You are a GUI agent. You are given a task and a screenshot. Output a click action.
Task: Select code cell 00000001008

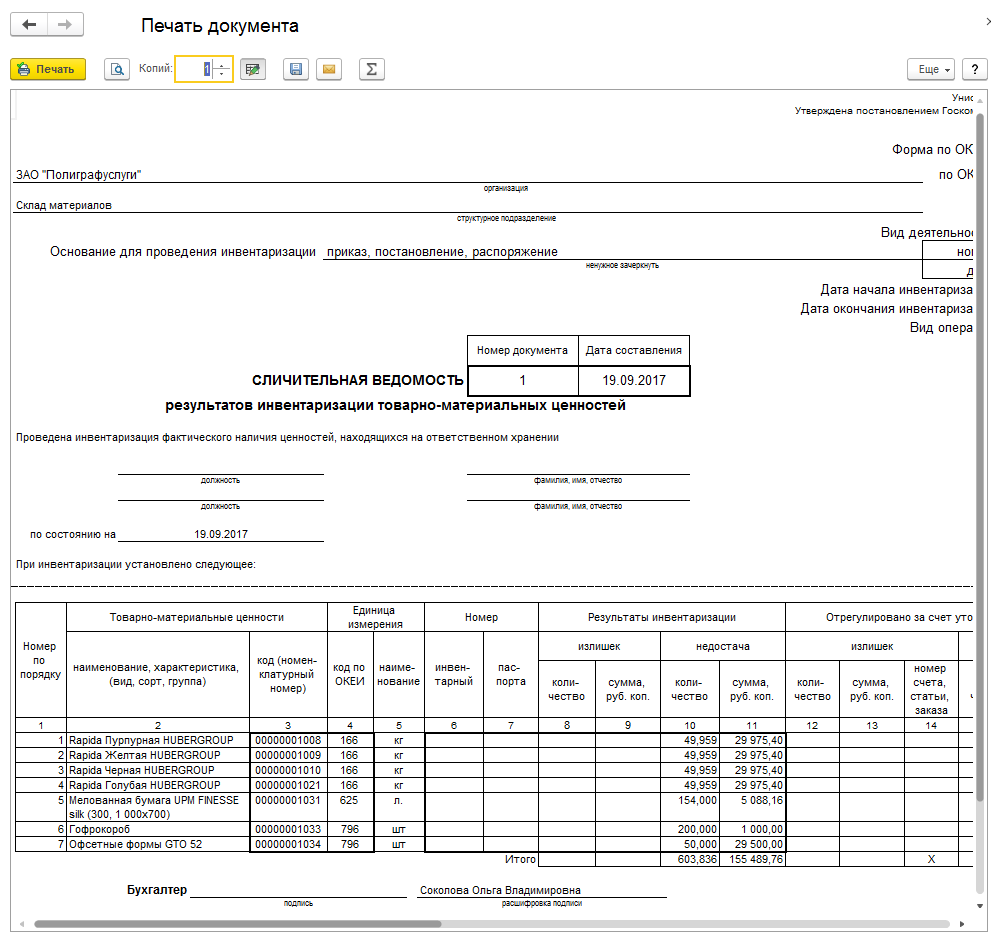(288, 741)
